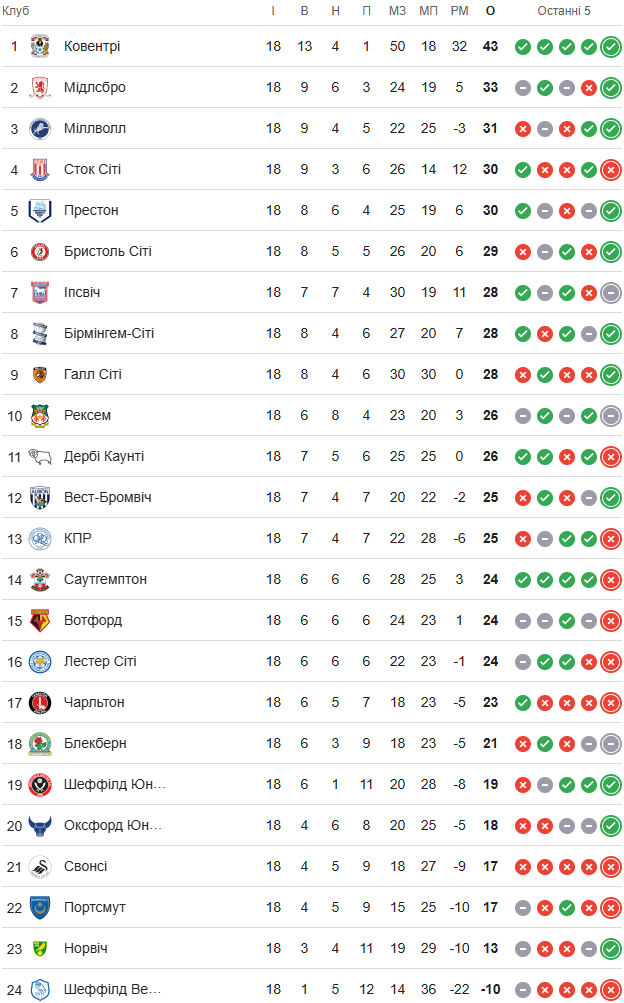Click the Вотфорд yellow crest icon
The image size is (624, 1003).
coord(40,620)
